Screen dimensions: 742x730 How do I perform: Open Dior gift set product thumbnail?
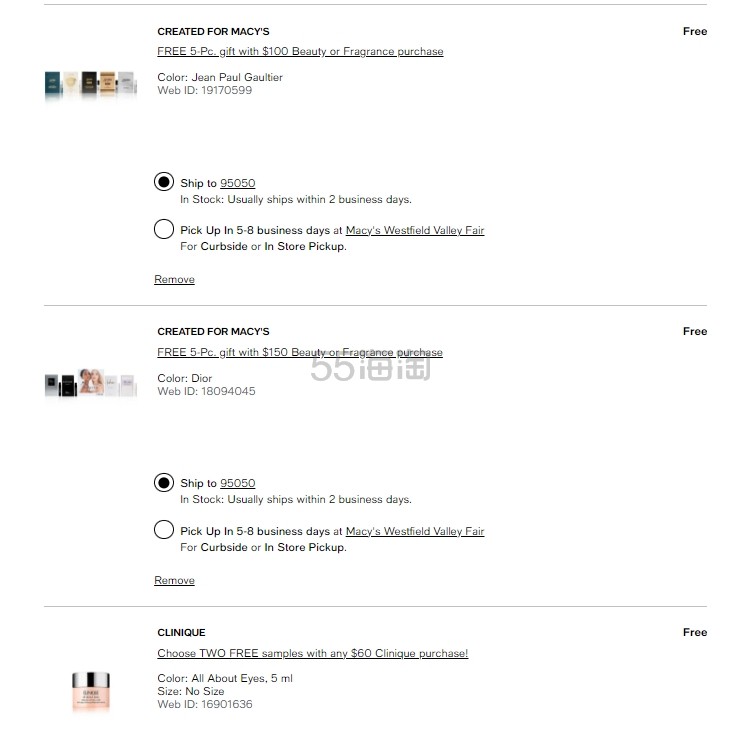tap(90, 385)
